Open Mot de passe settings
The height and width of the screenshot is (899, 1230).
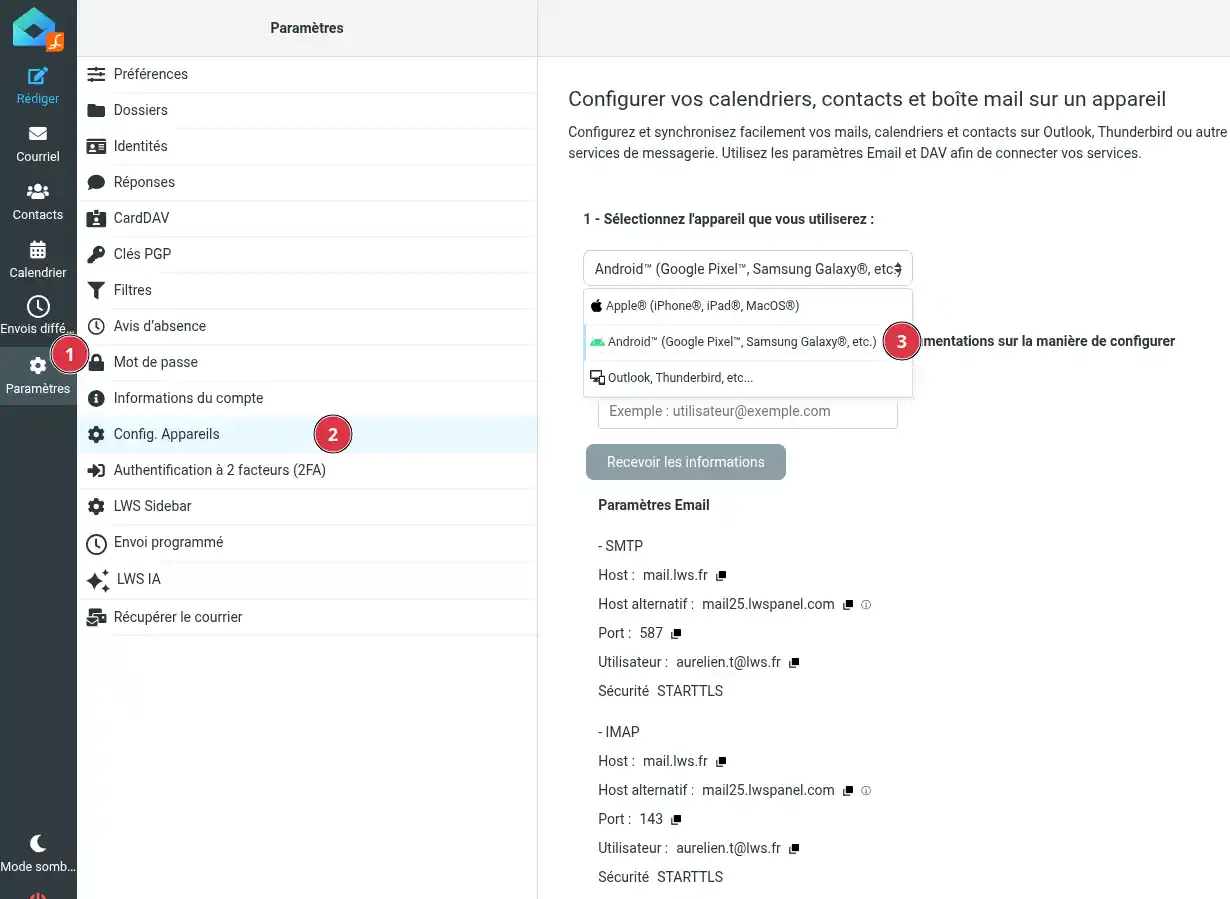point(307,362)
